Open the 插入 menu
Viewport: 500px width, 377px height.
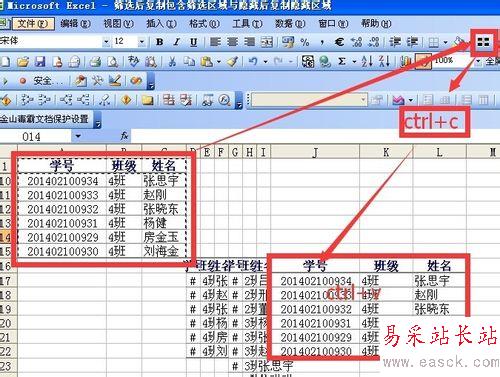pos(162,24)
